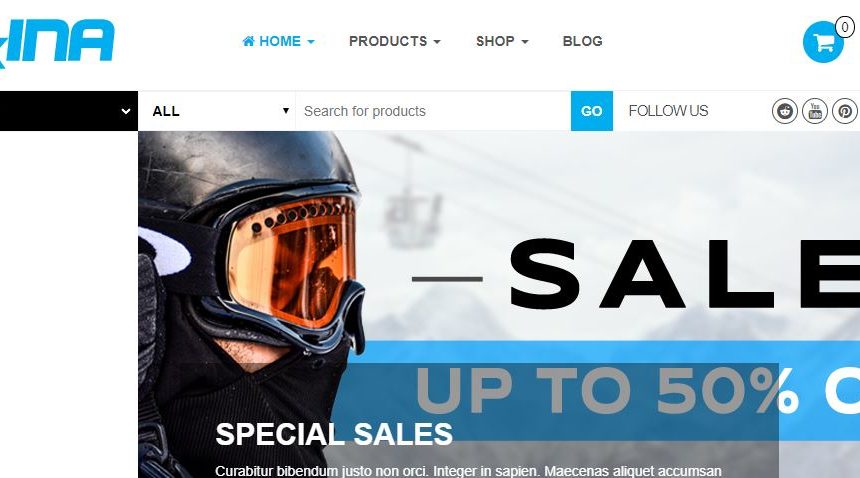
Task: Click the SPECIAL SALES heading
Action: (x=334, y=434)
